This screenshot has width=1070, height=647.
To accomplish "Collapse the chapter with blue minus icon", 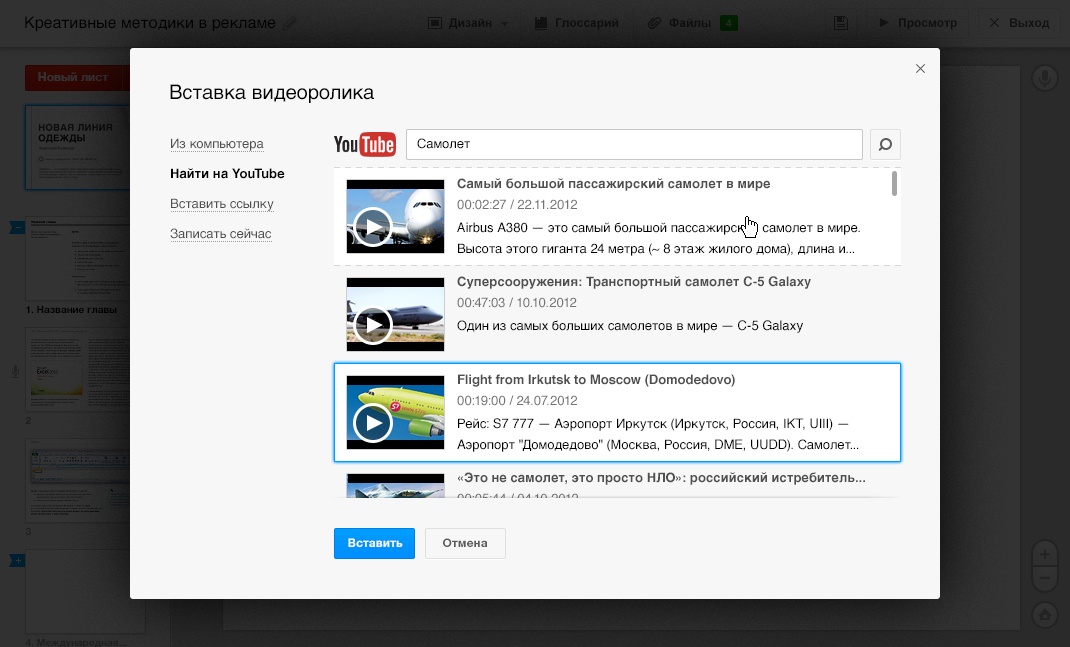I will 17,228.
